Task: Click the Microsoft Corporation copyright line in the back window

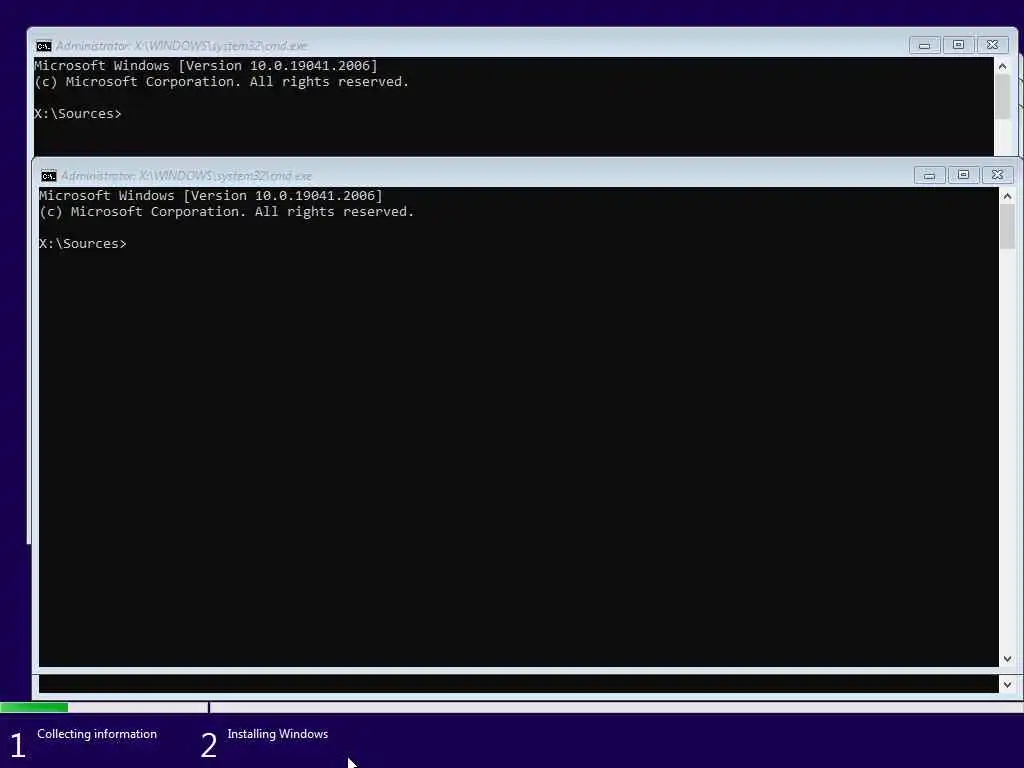Action: [221, 82]
